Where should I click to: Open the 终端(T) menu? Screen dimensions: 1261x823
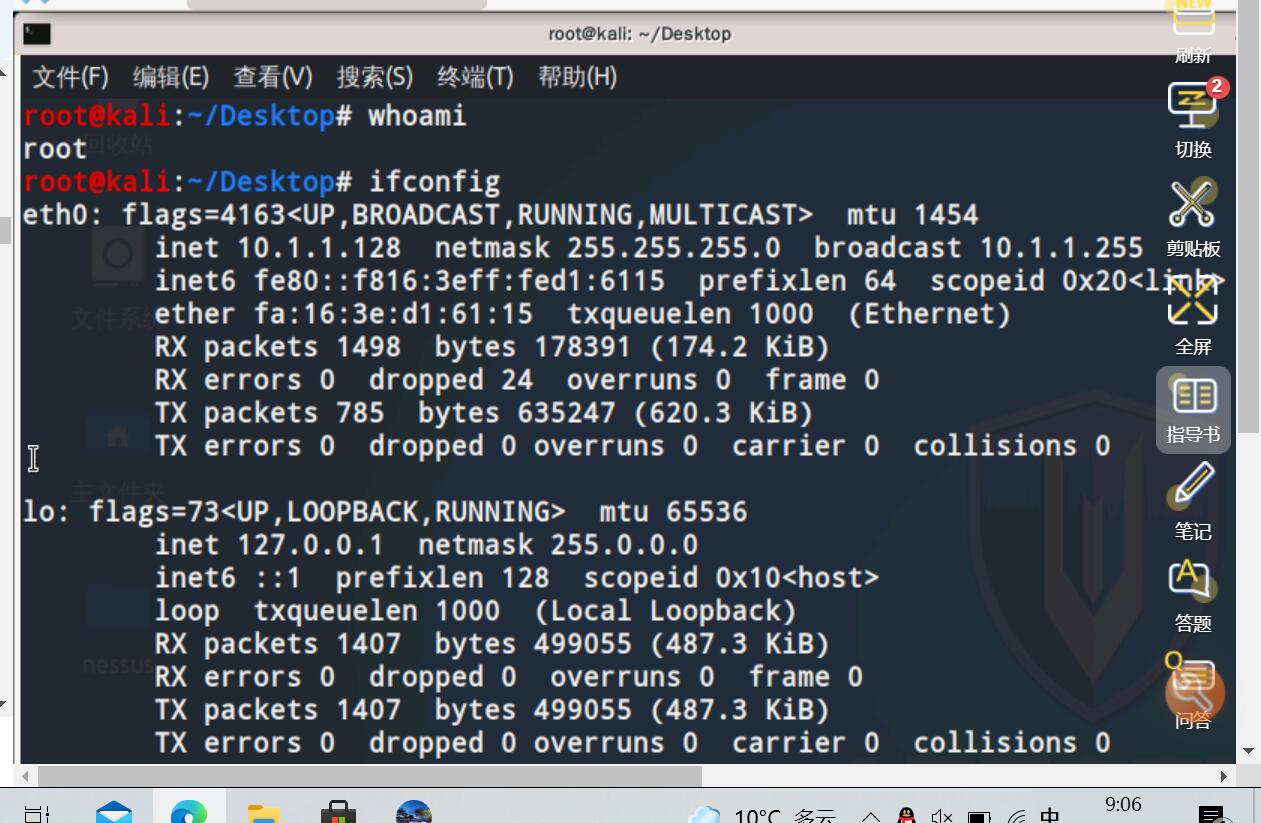coord(475,77)
